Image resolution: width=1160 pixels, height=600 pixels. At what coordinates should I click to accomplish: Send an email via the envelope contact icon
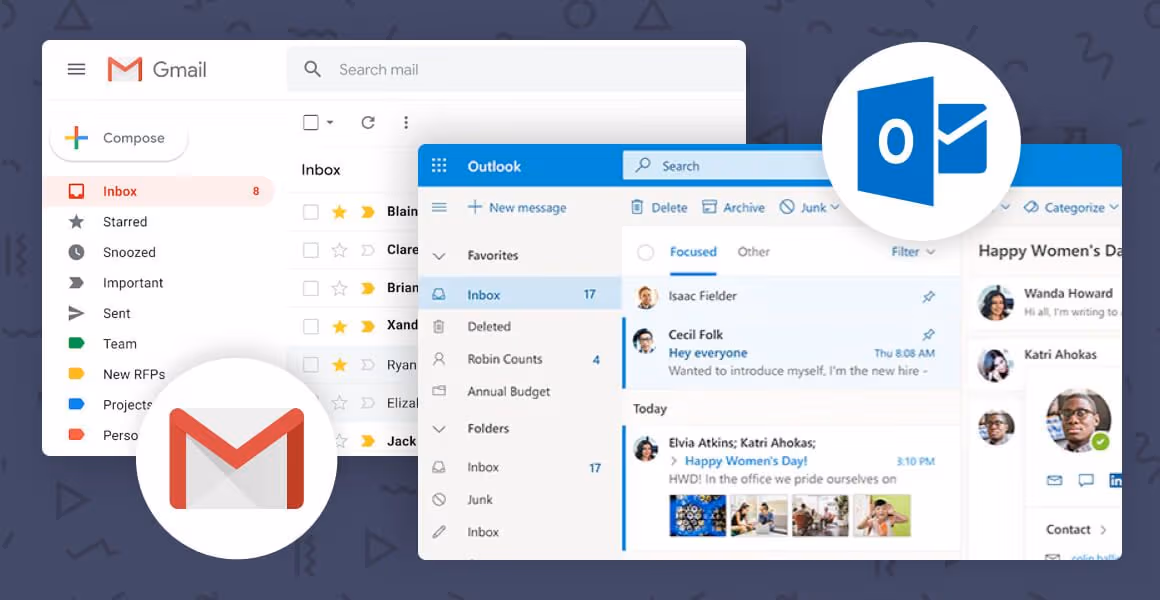pyautogui.click(x=1055, y=480)
